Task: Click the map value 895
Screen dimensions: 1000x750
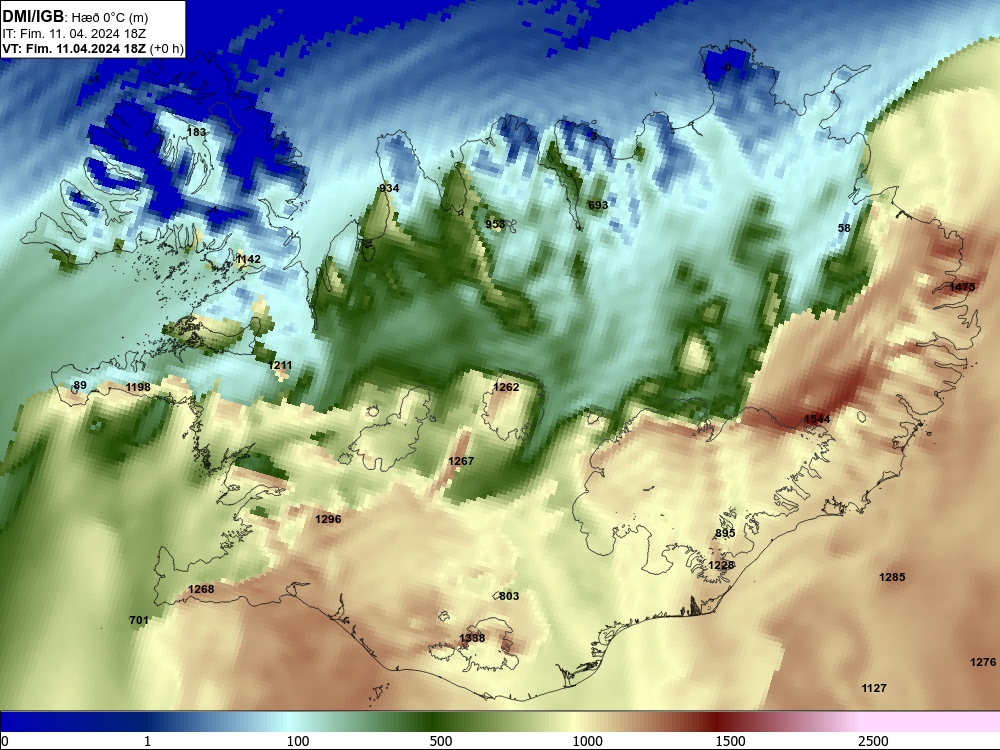Action: coord(725,533)
